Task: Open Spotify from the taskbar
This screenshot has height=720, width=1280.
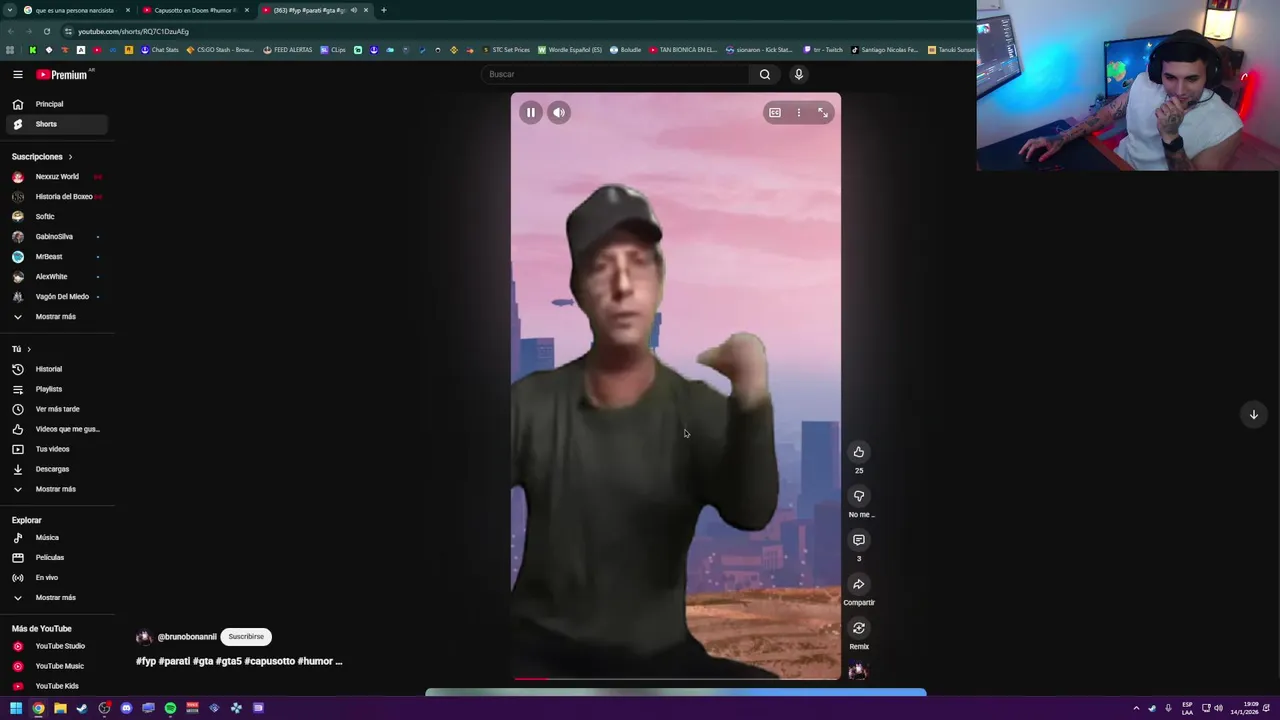Action: pyautogui.click(x=170, y=708)
